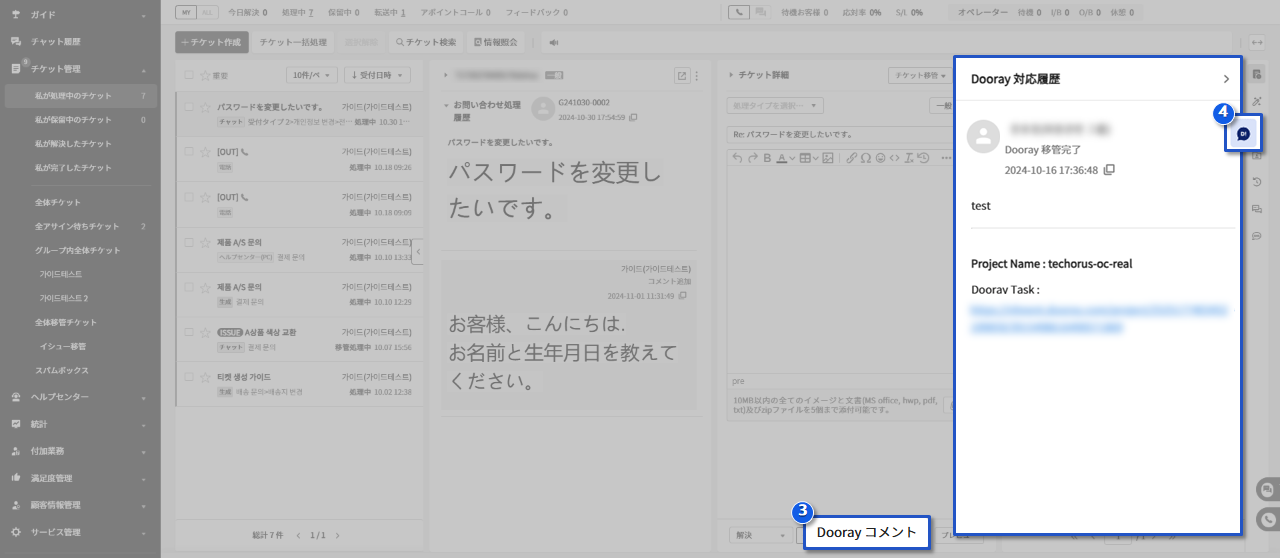This screenshot has width=1280, height=559.
Task: Click the insert link icon in editor
Action: pos(852,158)
